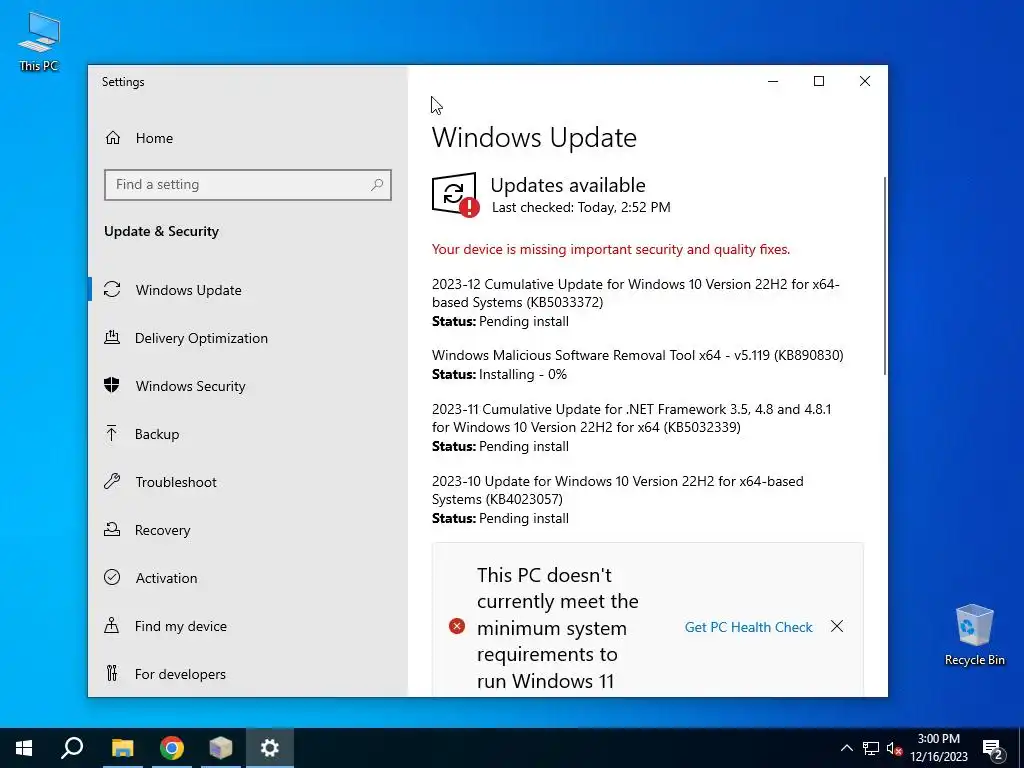Click the Windows Update sync arrows sidebar icon
Image resolution: width=1024 pixels, height=768 pixels.
[112, 289]
